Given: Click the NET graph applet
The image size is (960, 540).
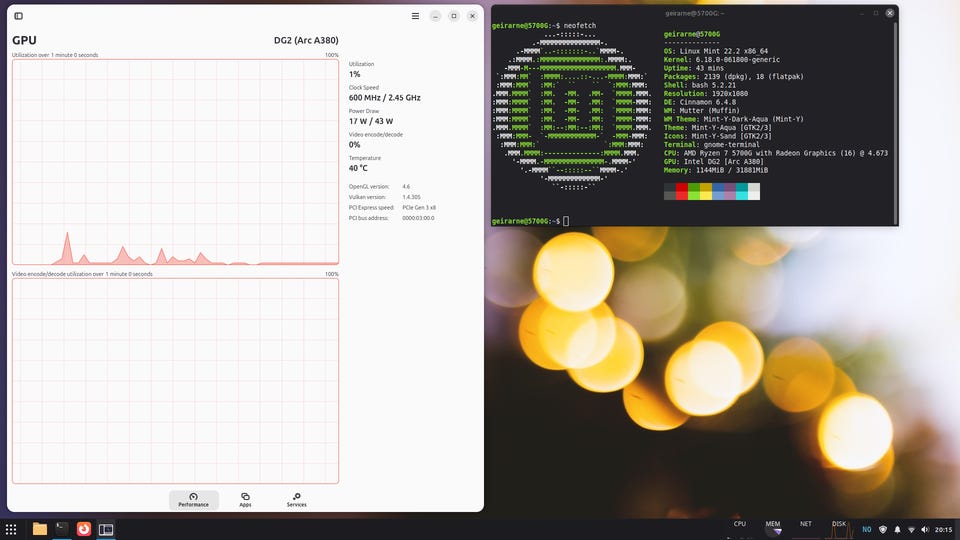Looking at the screenshot, I should pyautogui.click(x=806, y=526).
